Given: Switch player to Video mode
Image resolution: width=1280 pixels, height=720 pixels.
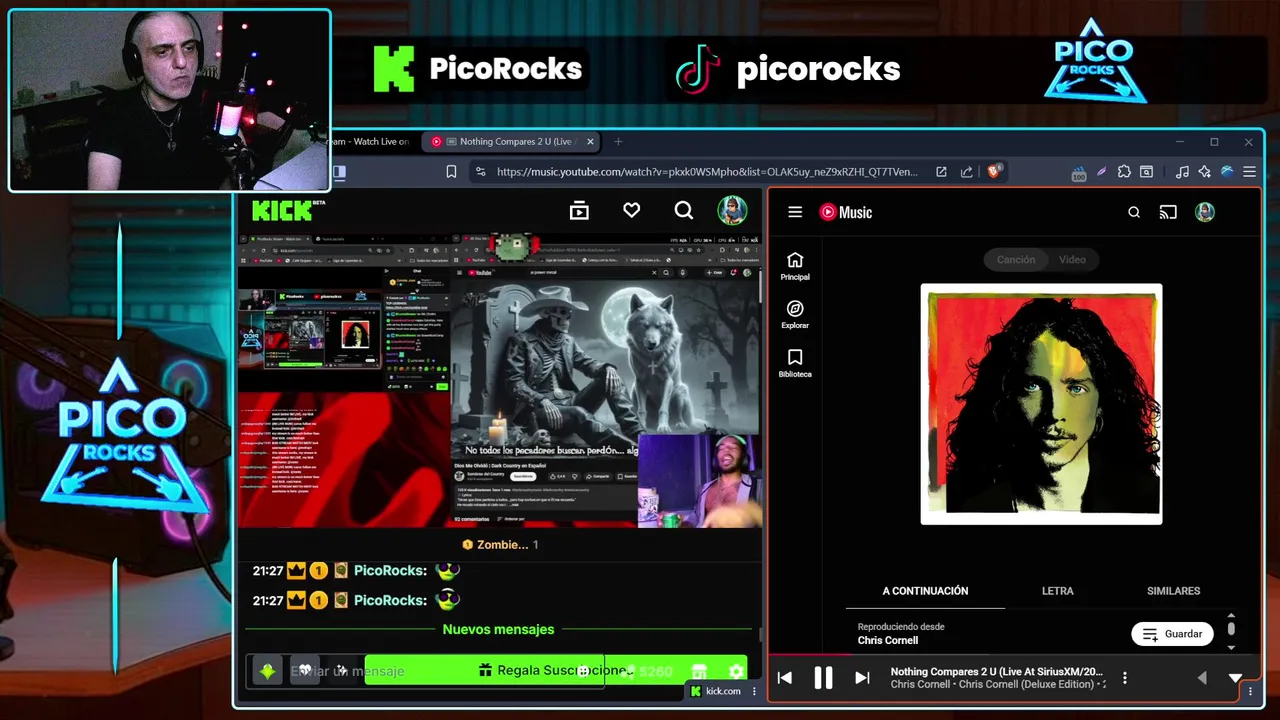Looking at the screenshot, I should tap(1072, 259).
